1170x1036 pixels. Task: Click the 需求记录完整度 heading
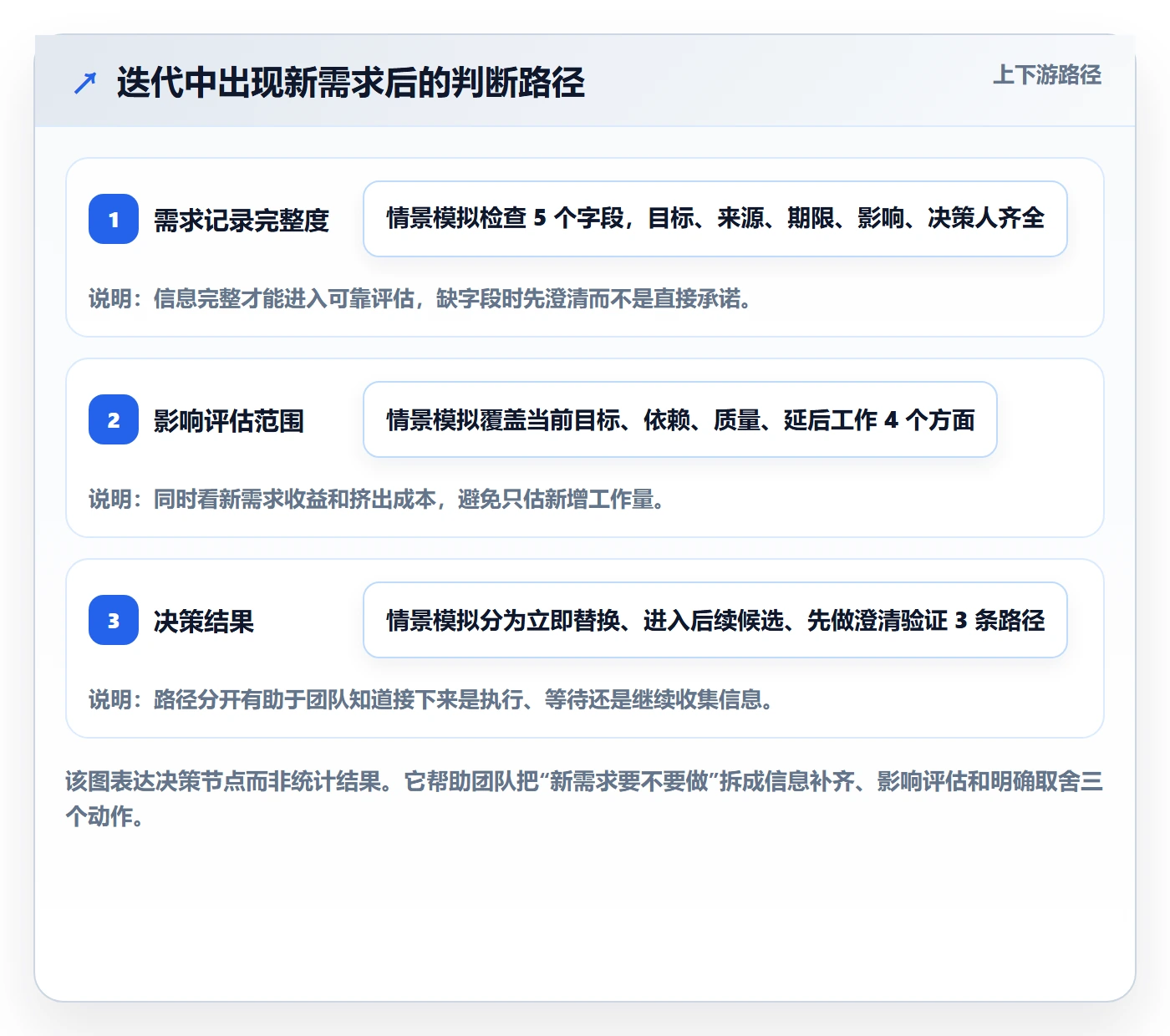point(242,221)
